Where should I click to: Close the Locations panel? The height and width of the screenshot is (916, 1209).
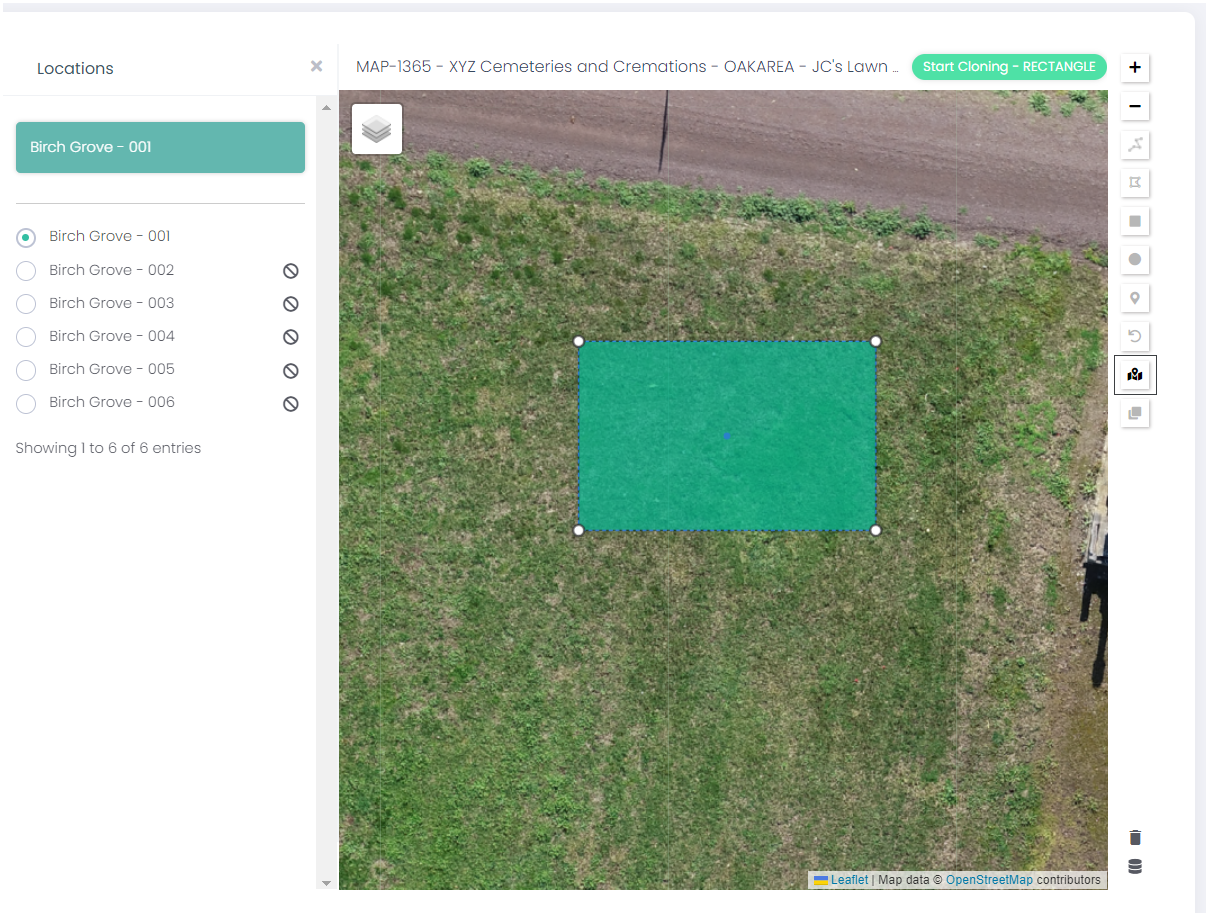click(316, 67)
